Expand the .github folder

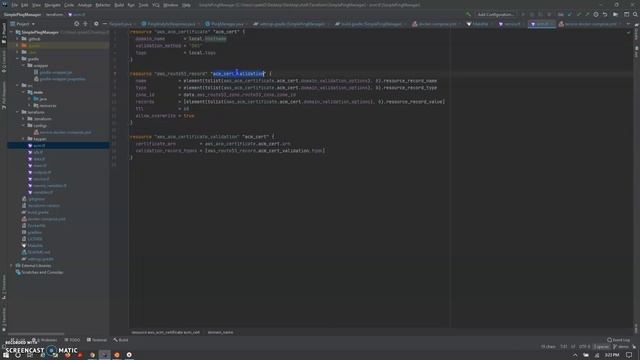point(18,39)
